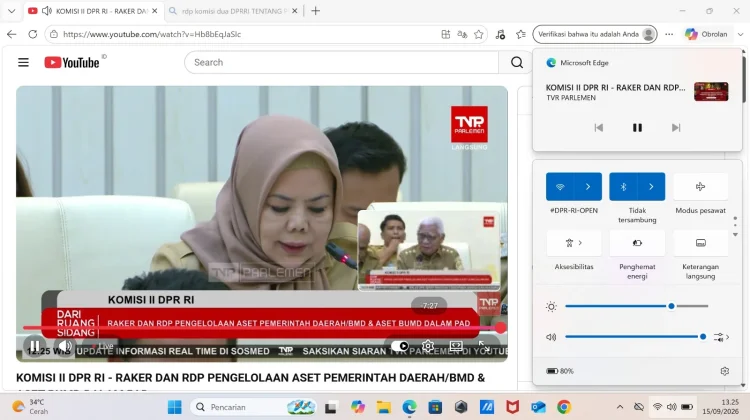
Task: Click the YouTube search magnifier button
Action: 517,63
